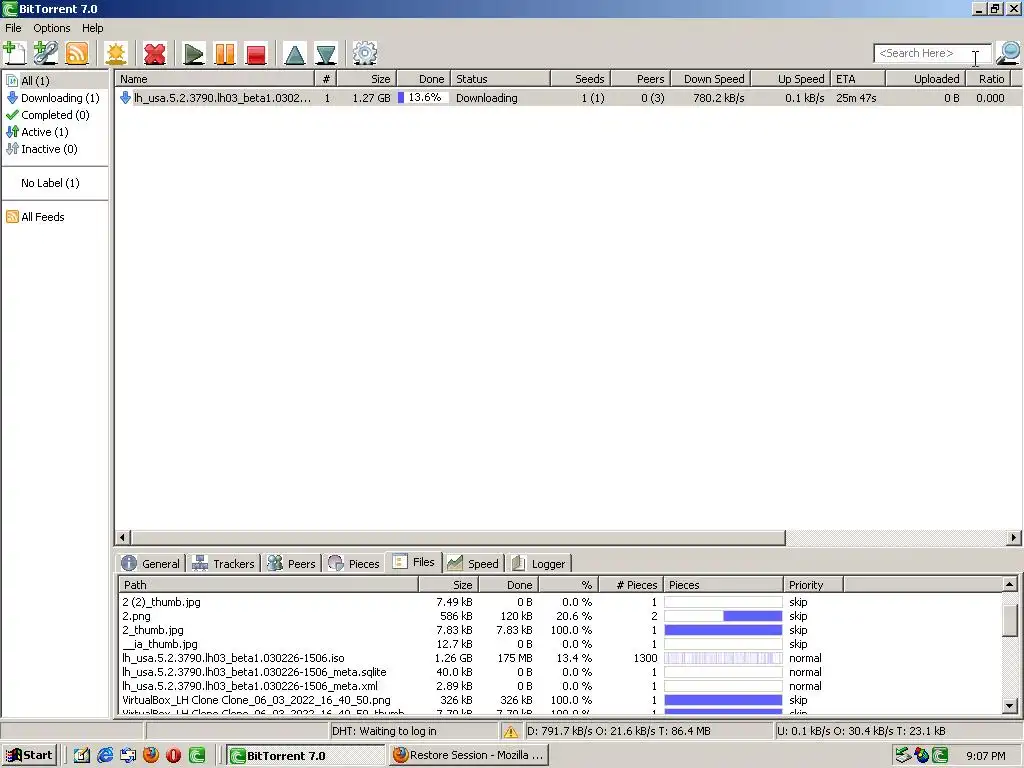
Task: Open the Help menu
Action: [93, 28]
